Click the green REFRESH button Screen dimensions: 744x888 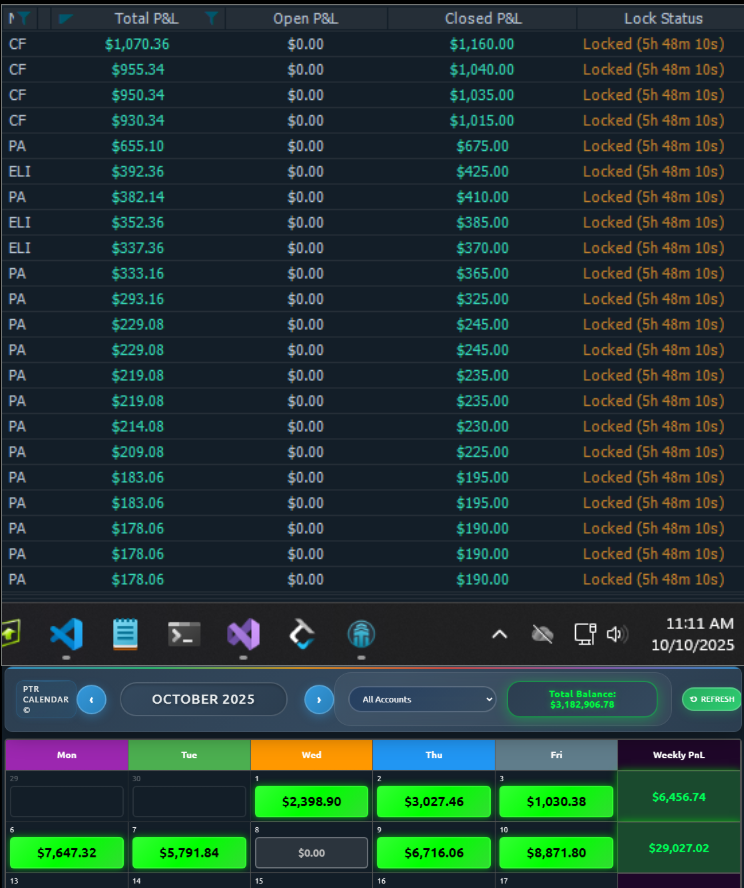[712, 699]
